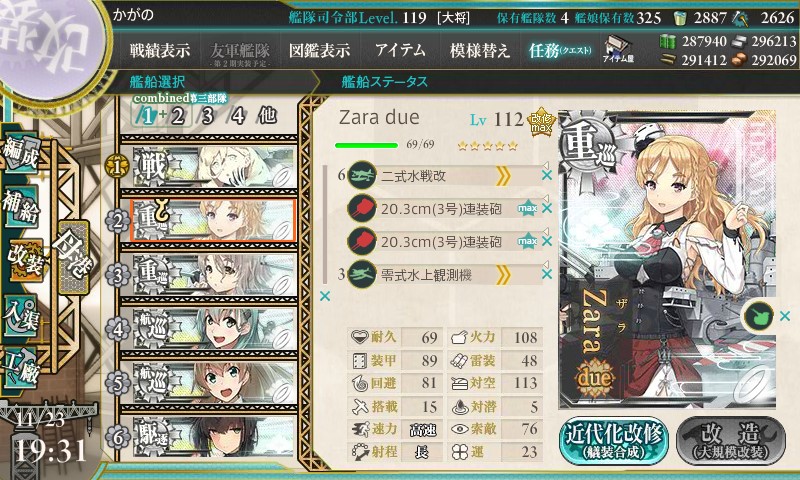
Task: Remove 零式水上観測機 using its X mark
Action: pyautogui.click(x=546, y=274)
